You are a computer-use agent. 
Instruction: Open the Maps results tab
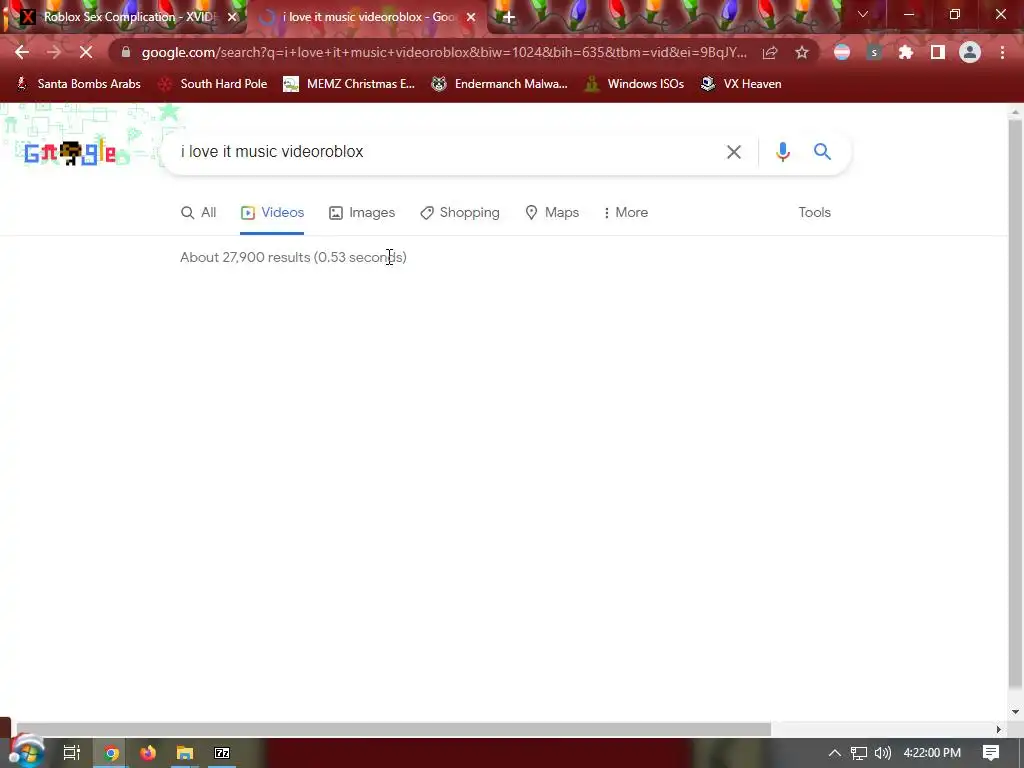click(x=552, y=212)
